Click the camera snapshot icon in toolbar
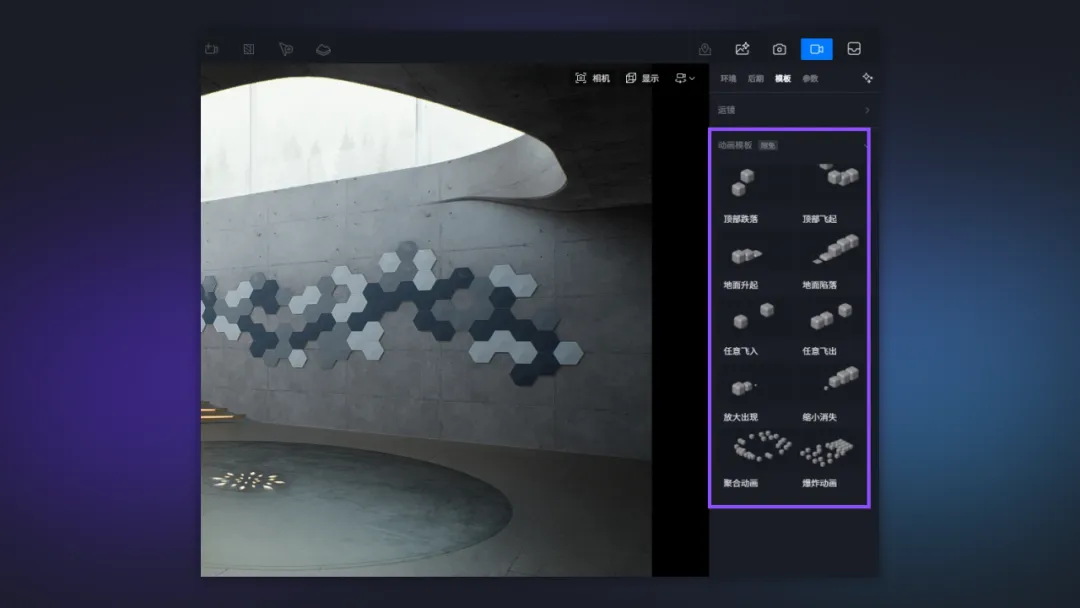The width and height of the screenshot is (1080, 608). (779, 49)
